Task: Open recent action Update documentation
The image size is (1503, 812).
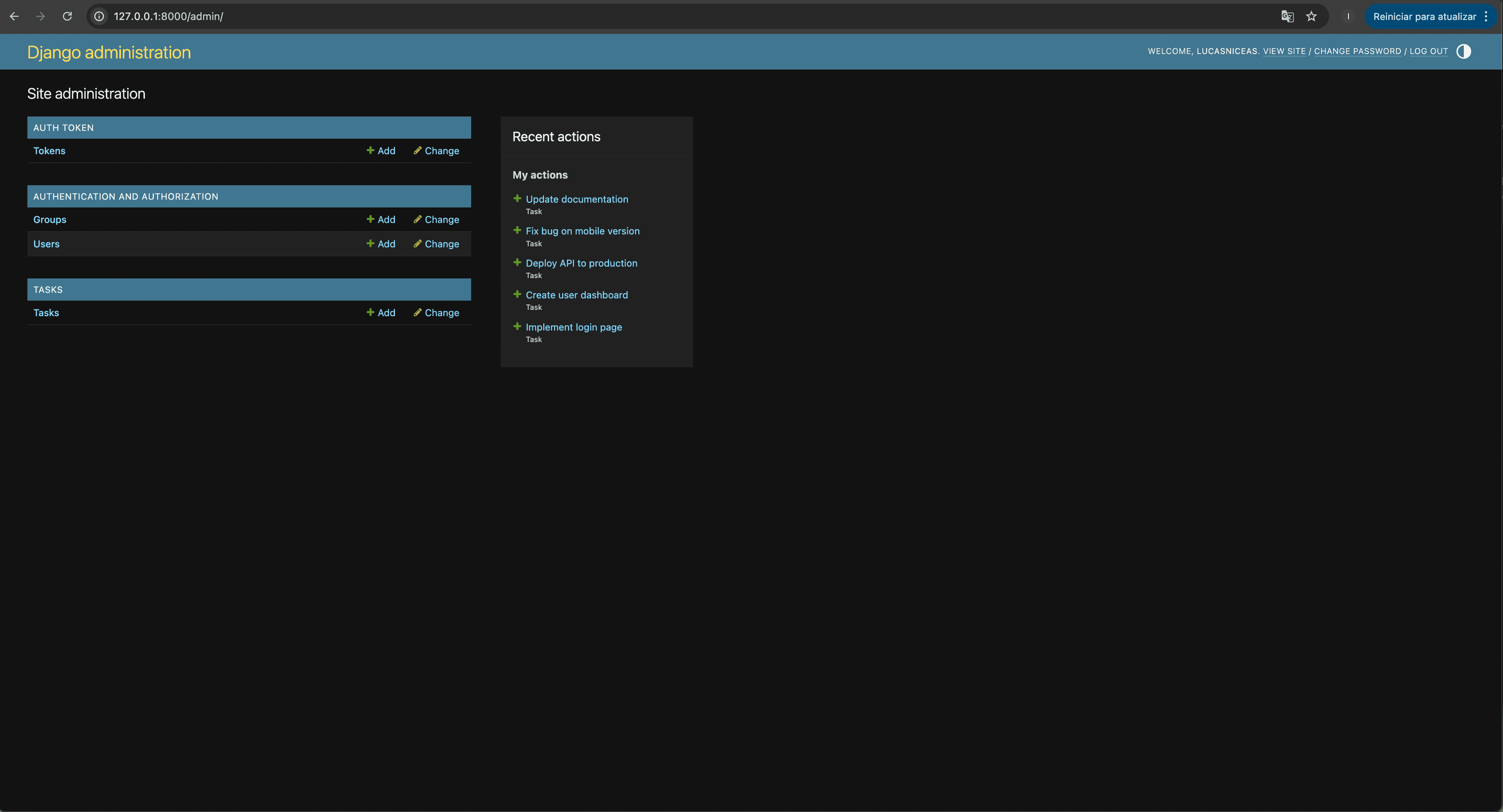Action: (577, 199)
